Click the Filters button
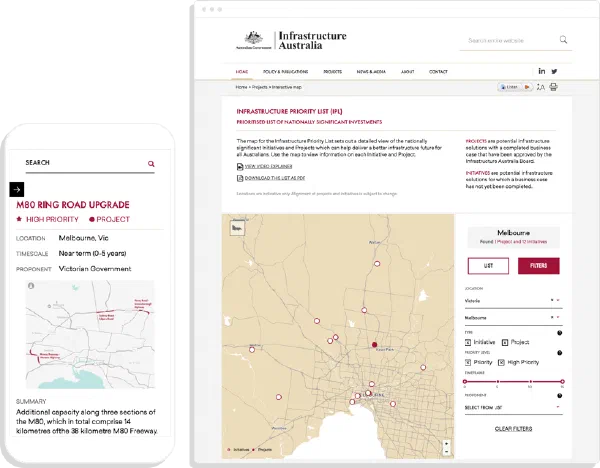600x468 pixels. pyautogui.click(x=539, y=266)
